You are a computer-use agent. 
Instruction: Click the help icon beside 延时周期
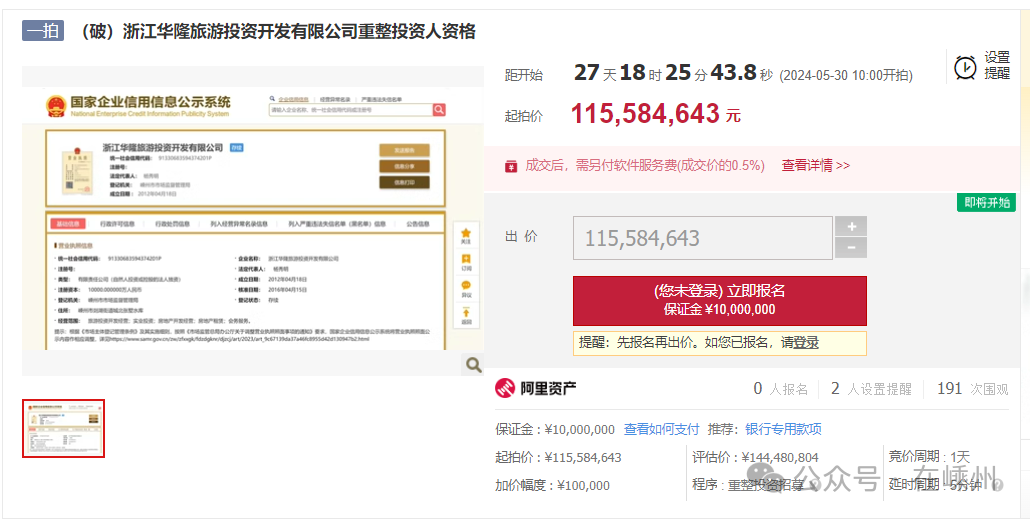(996, 485)
